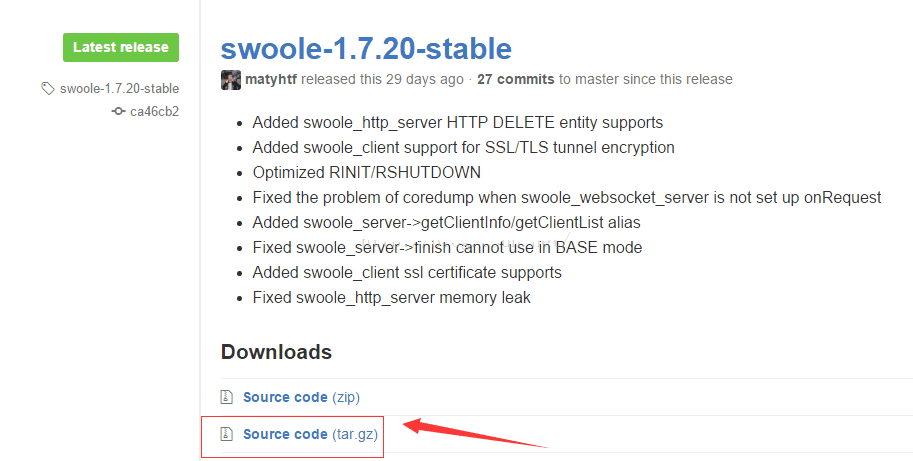Open the swoole-1.7.20-stable release title
Image resolution: width=913 pixels, height=461 pixels.
click(366, 48)
